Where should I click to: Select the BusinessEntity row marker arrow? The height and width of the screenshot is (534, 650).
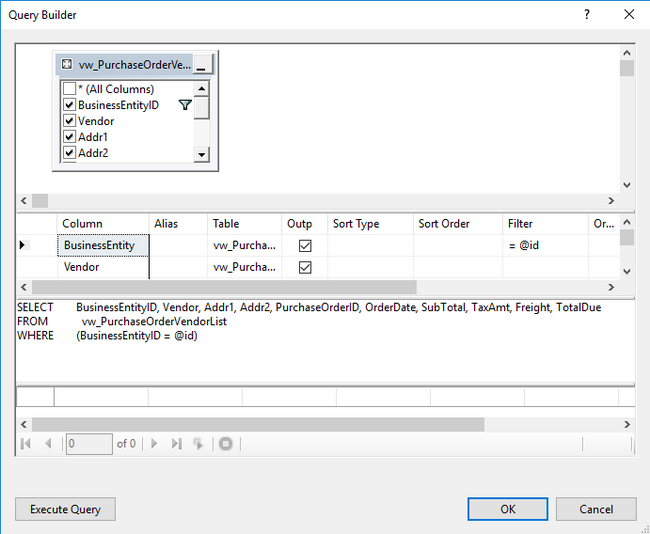23,245
